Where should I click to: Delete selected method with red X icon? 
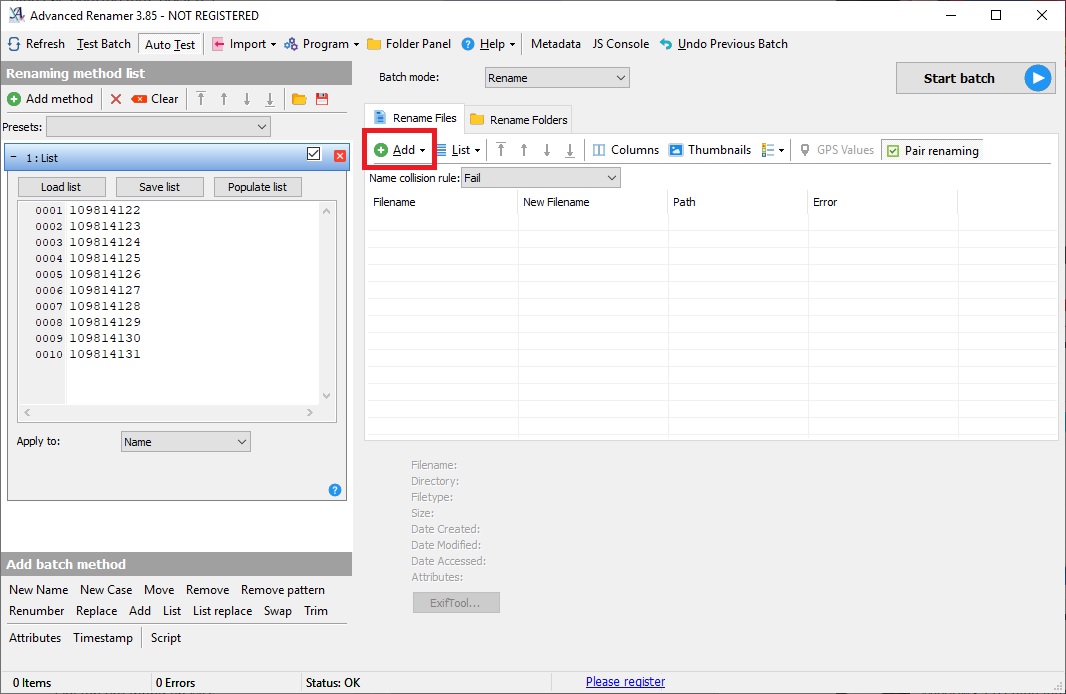click(116, 99)
